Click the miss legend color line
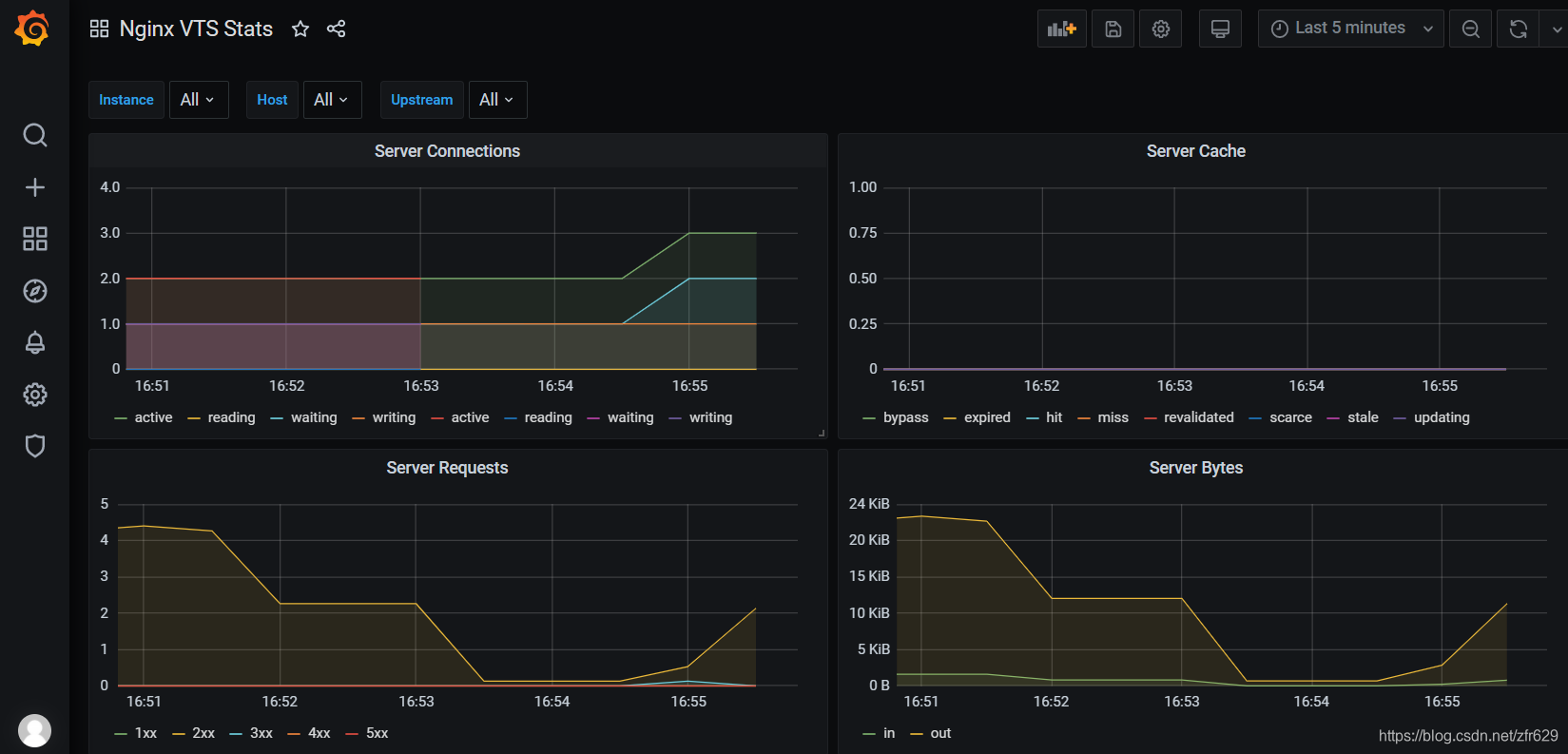The height and width of the screenshot is (754, 1568). point(1084,418)
